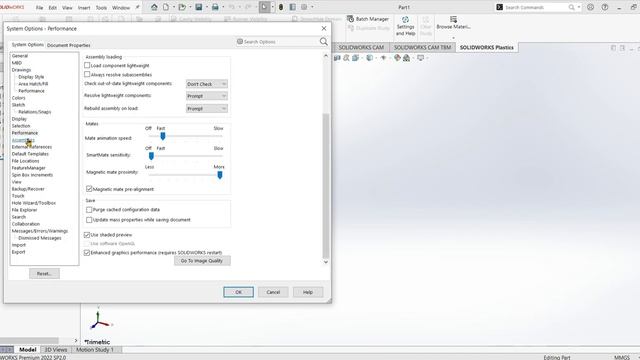The width and height of the screenshot is (640, 360).
Task: Click the New document icon
Action: [166, 7]
